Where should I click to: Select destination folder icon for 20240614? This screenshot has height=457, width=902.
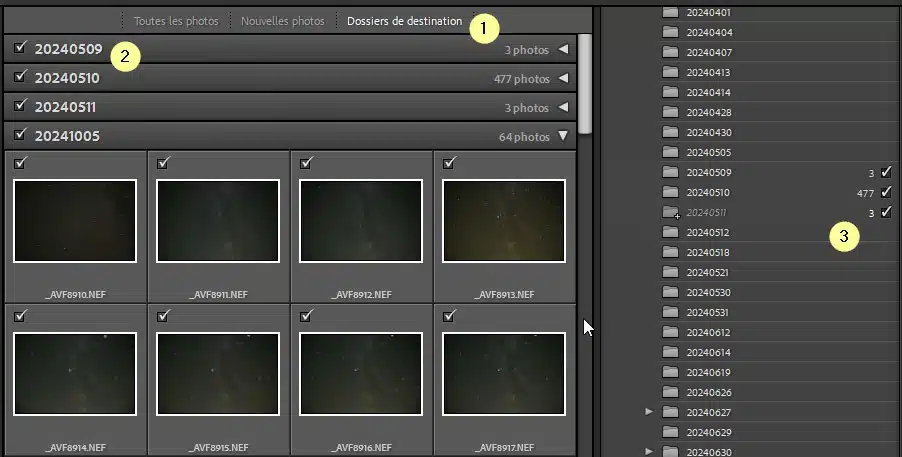(x=670, y=352)
